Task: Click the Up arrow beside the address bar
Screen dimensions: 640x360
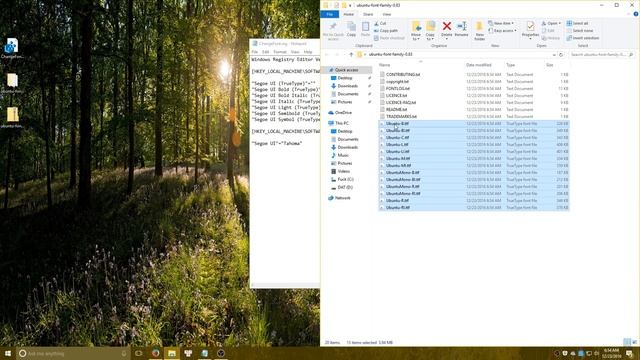Action: click(x=351, y=54)
